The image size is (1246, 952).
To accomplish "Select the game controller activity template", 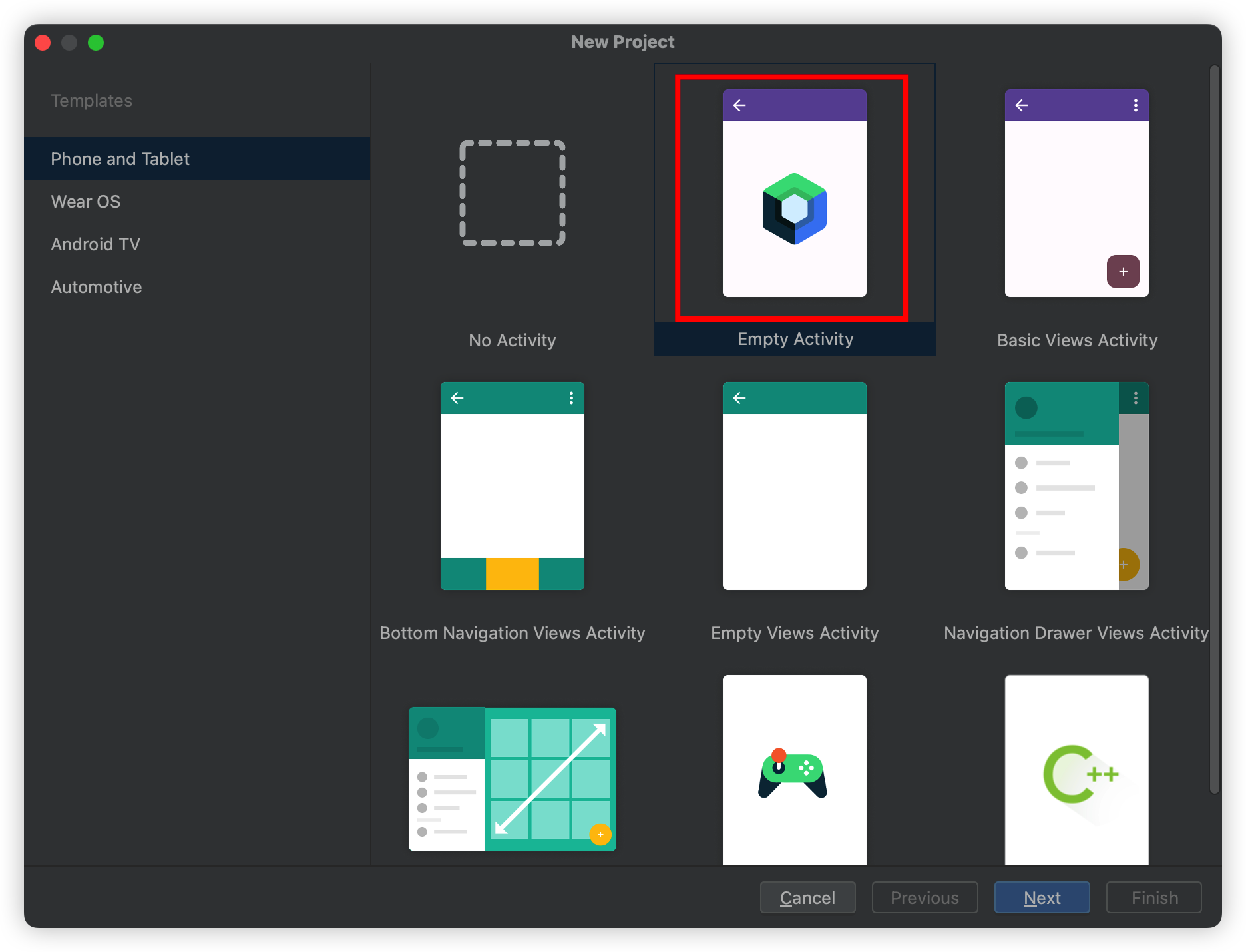I will pyautogui.click(x=795, y=770).
